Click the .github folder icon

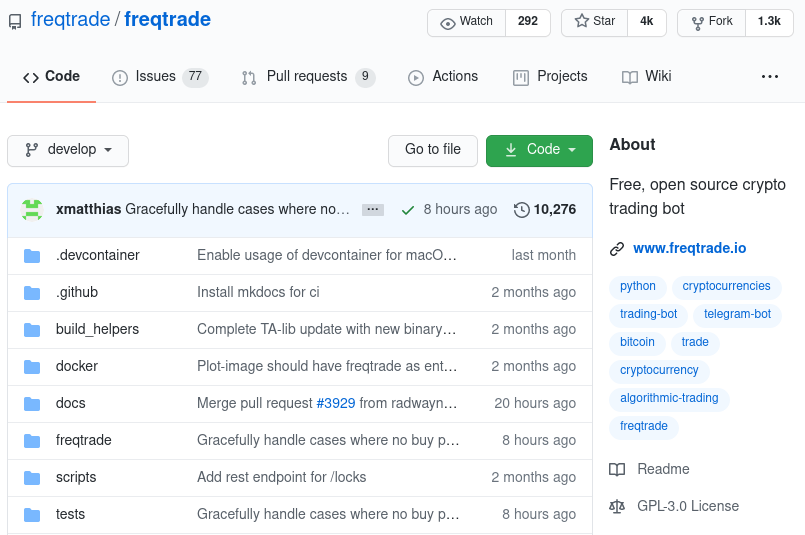32,293
